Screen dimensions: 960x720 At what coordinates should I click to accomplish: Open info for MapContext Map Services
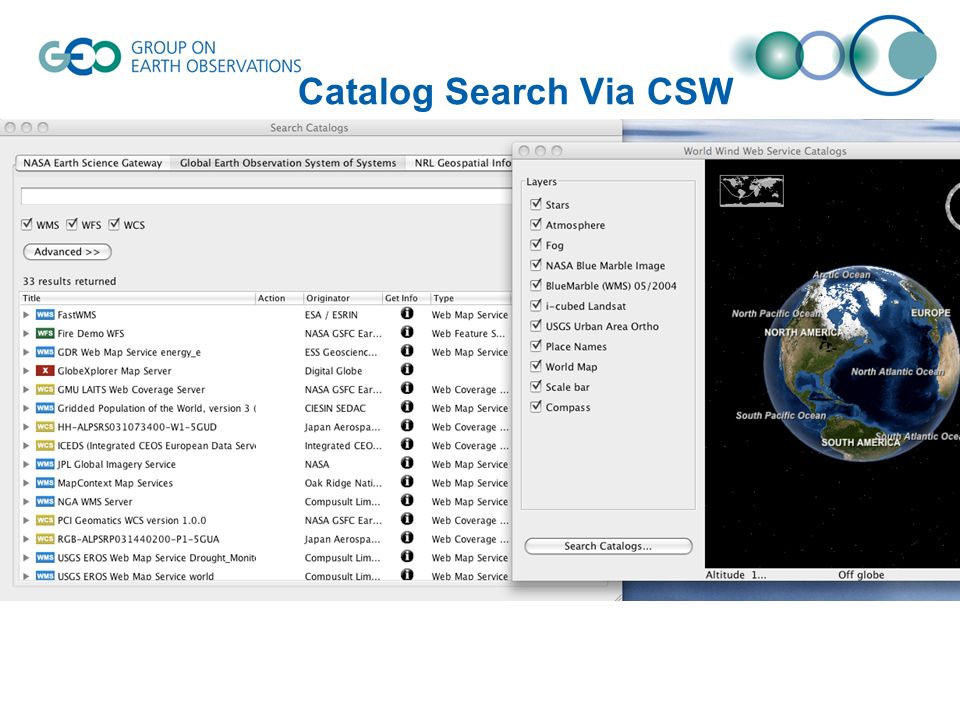point(407,482)
